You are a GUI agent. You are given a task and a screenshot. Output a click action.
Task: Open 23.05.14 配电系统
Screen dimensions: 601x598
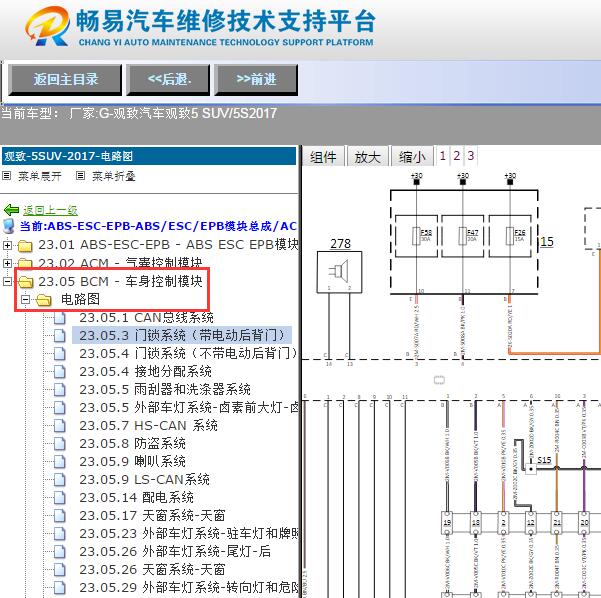(136, 498)
